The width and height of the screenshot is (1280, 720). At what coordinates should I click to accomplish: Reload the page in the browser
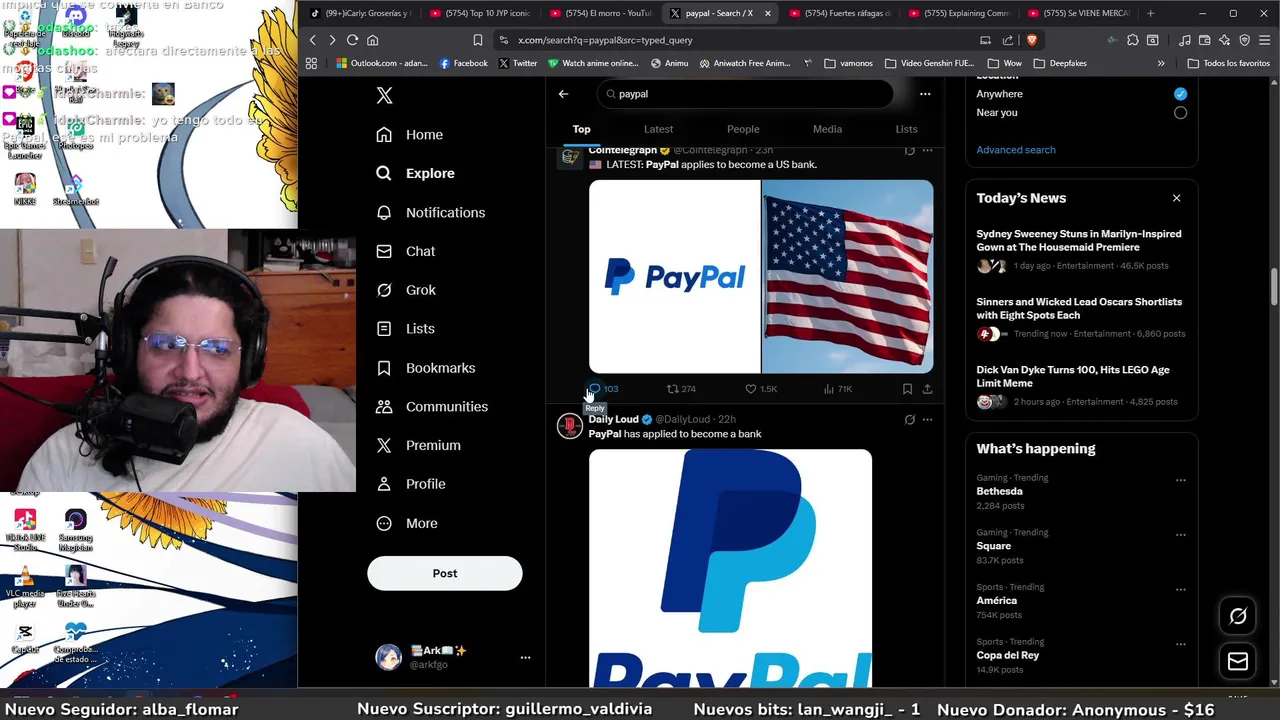coord(352,40)
